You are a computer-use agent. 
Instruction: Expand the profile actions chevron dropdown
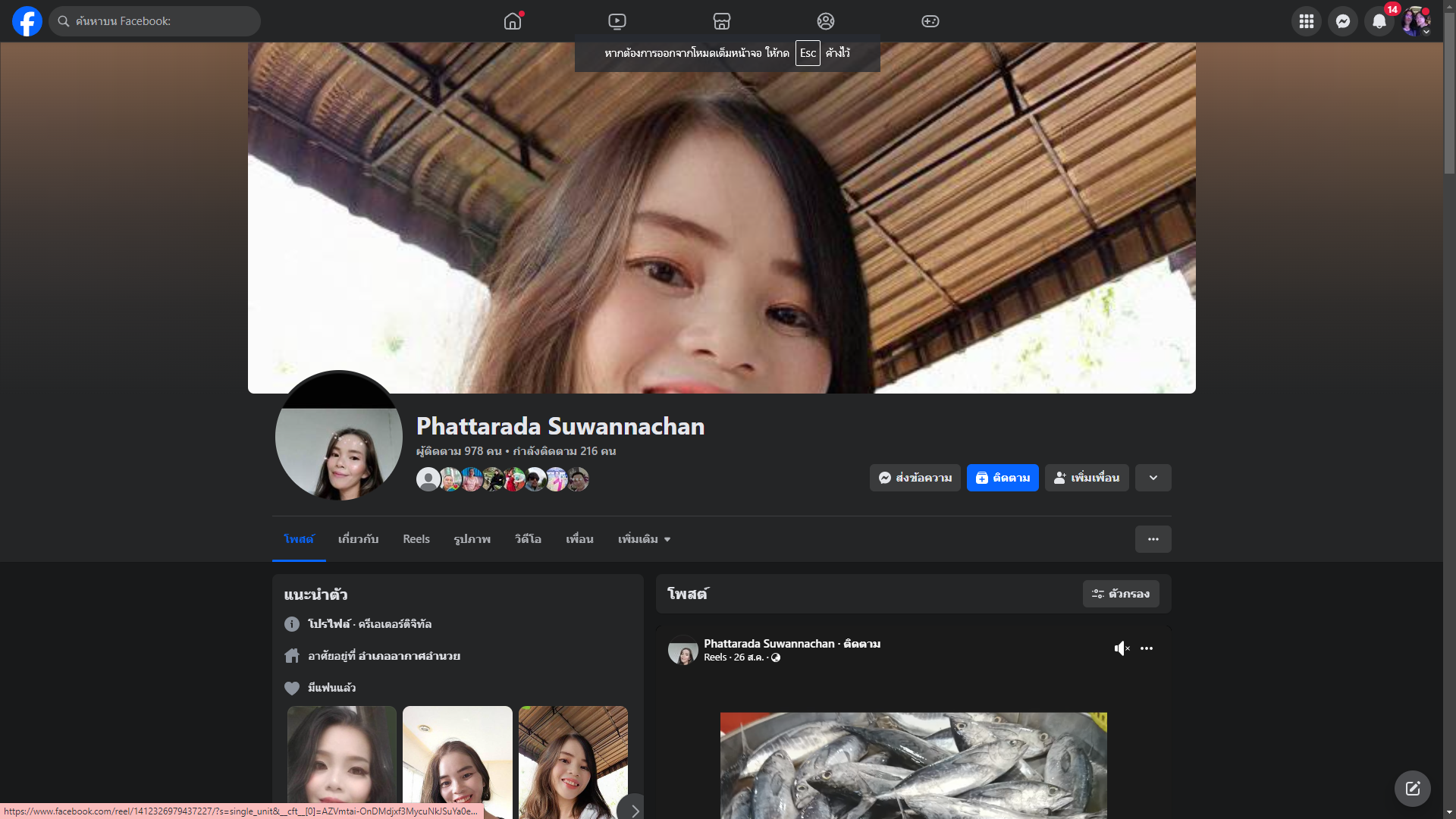tap(1153, 478)
